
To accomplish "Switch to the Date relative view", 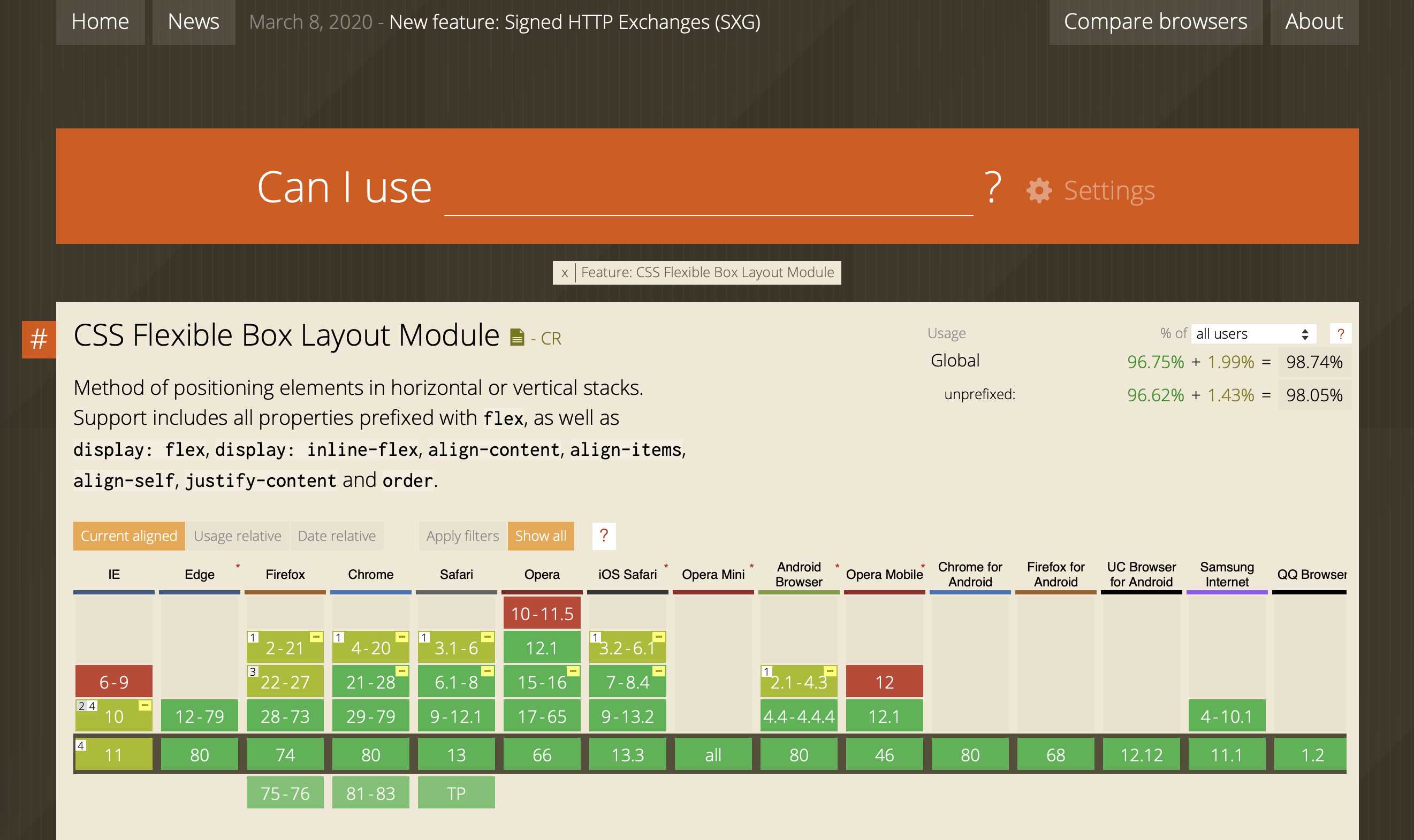I will click(x=337, y=536).
